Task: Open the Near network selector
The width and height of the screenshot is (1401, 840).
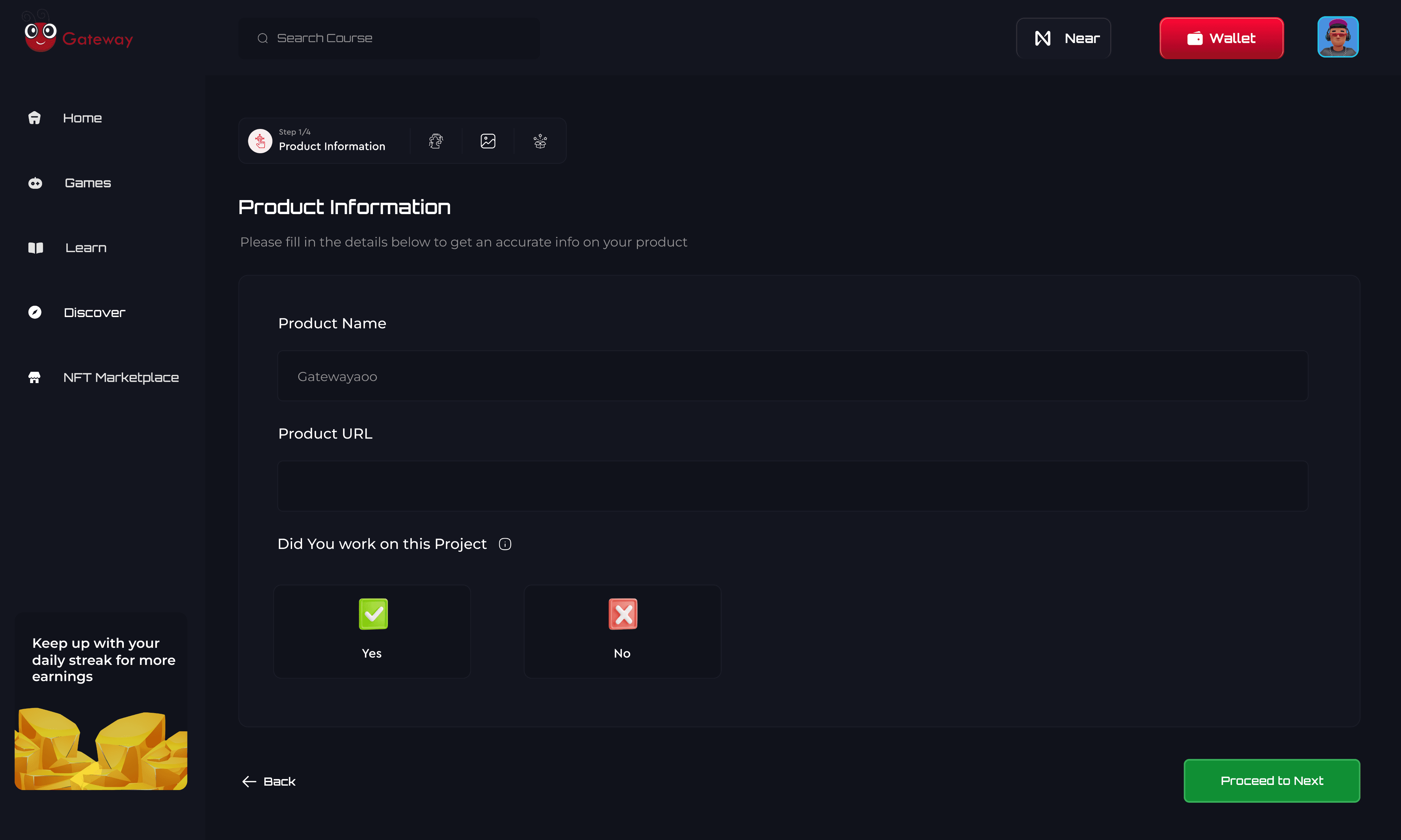Action: [x=1063, y=38]
